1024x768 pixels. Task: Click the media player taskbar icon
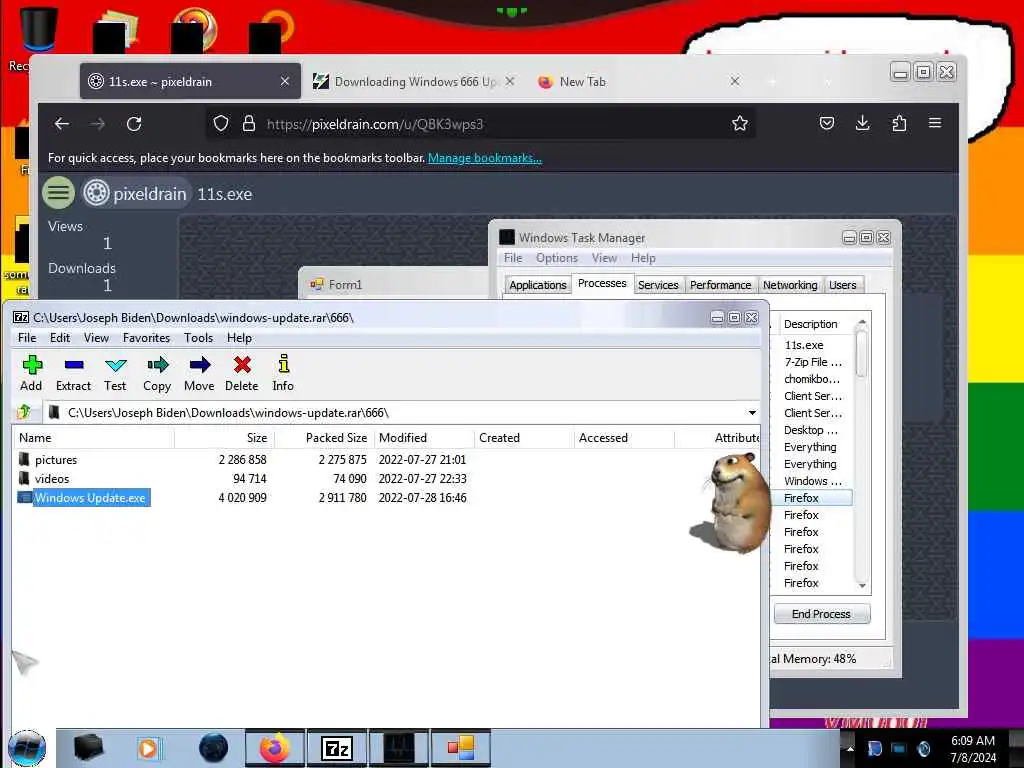150,748
